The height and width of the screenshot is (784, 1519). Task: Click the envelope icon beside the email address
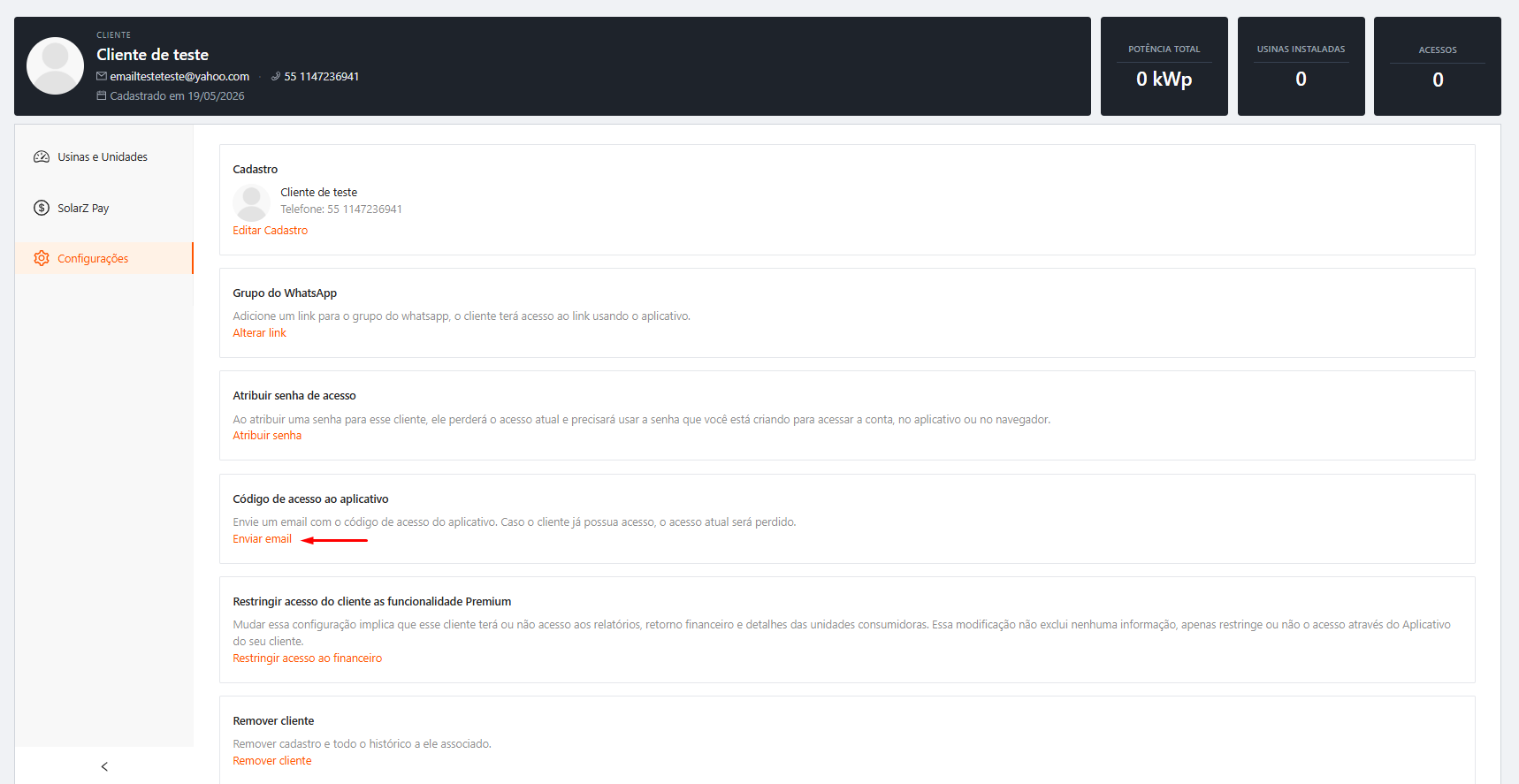pyautogui.click(x=102, y=77)
